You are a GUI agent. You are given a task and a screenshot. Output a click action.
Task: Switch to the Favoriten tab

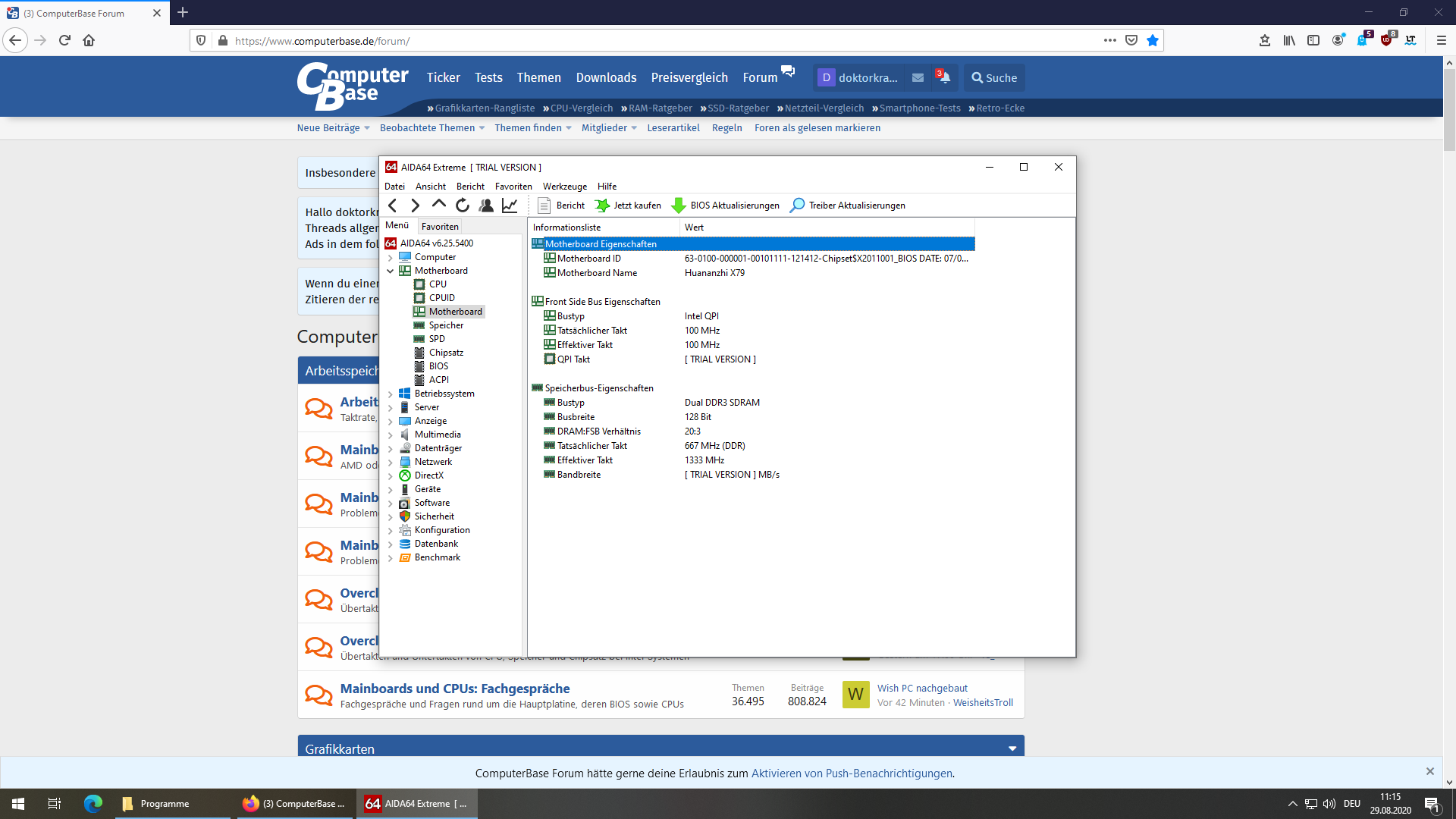coord(440,226)
